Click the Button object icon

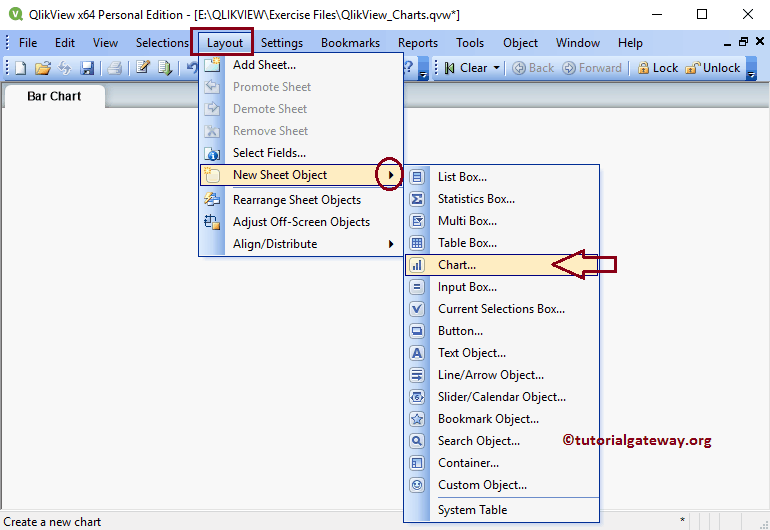click(x=417, y=331)
